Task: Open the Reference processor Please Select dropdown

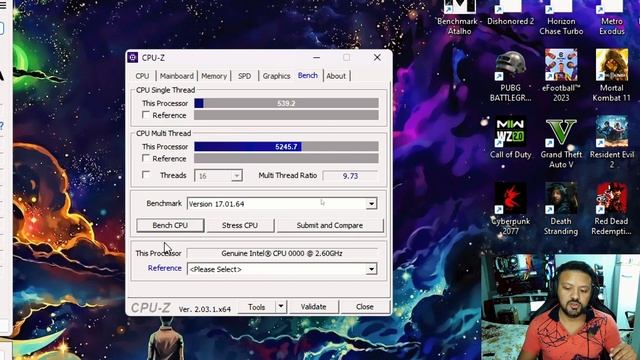Action: click(x=371, y=269)
